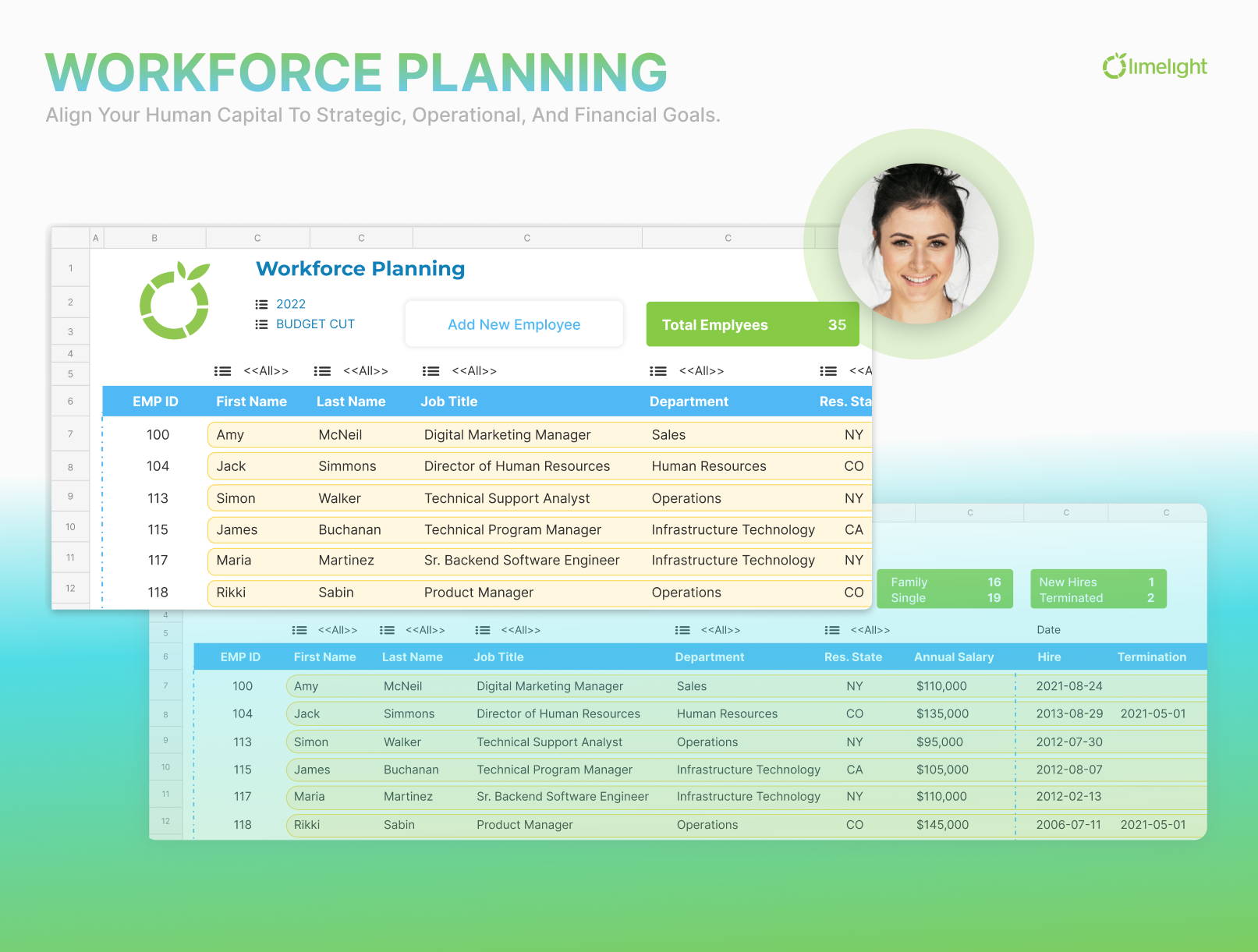This screenshot has height=952, width=1258.
Task: Click the Job Title header in the front spreadsheet
Action: coord(448,402)
